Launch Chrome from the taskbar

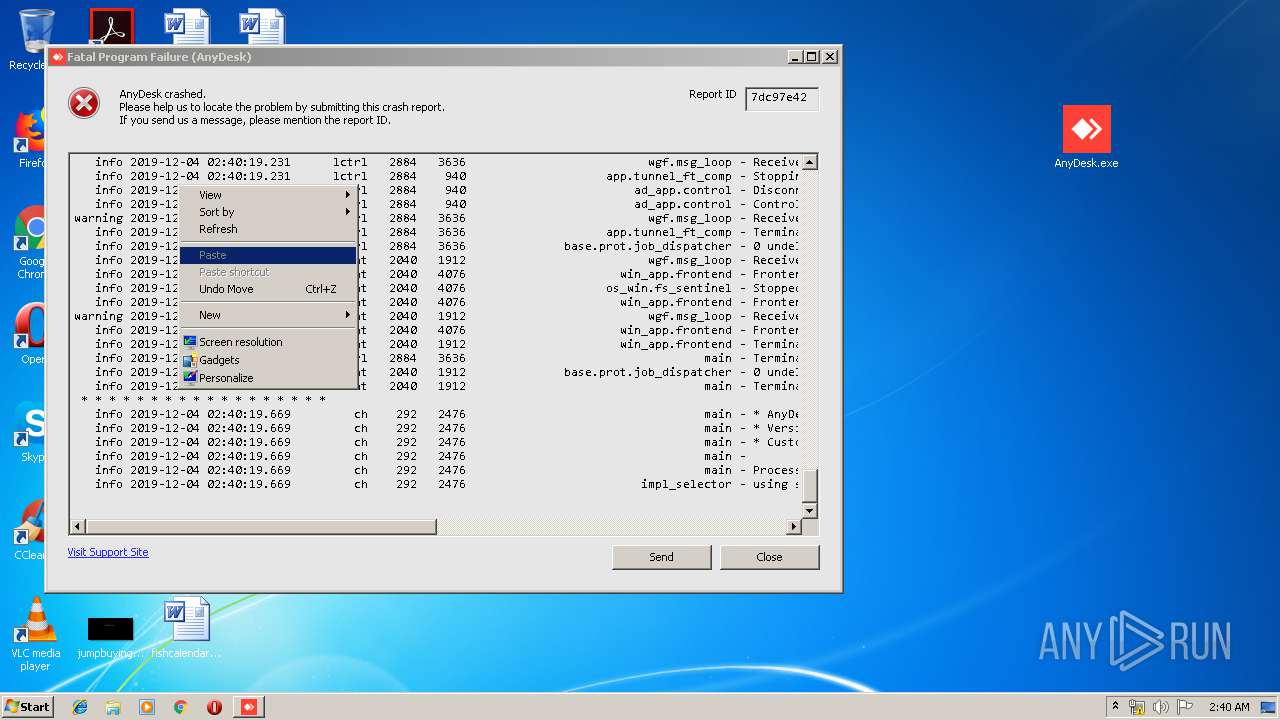[x=181, y=707]
